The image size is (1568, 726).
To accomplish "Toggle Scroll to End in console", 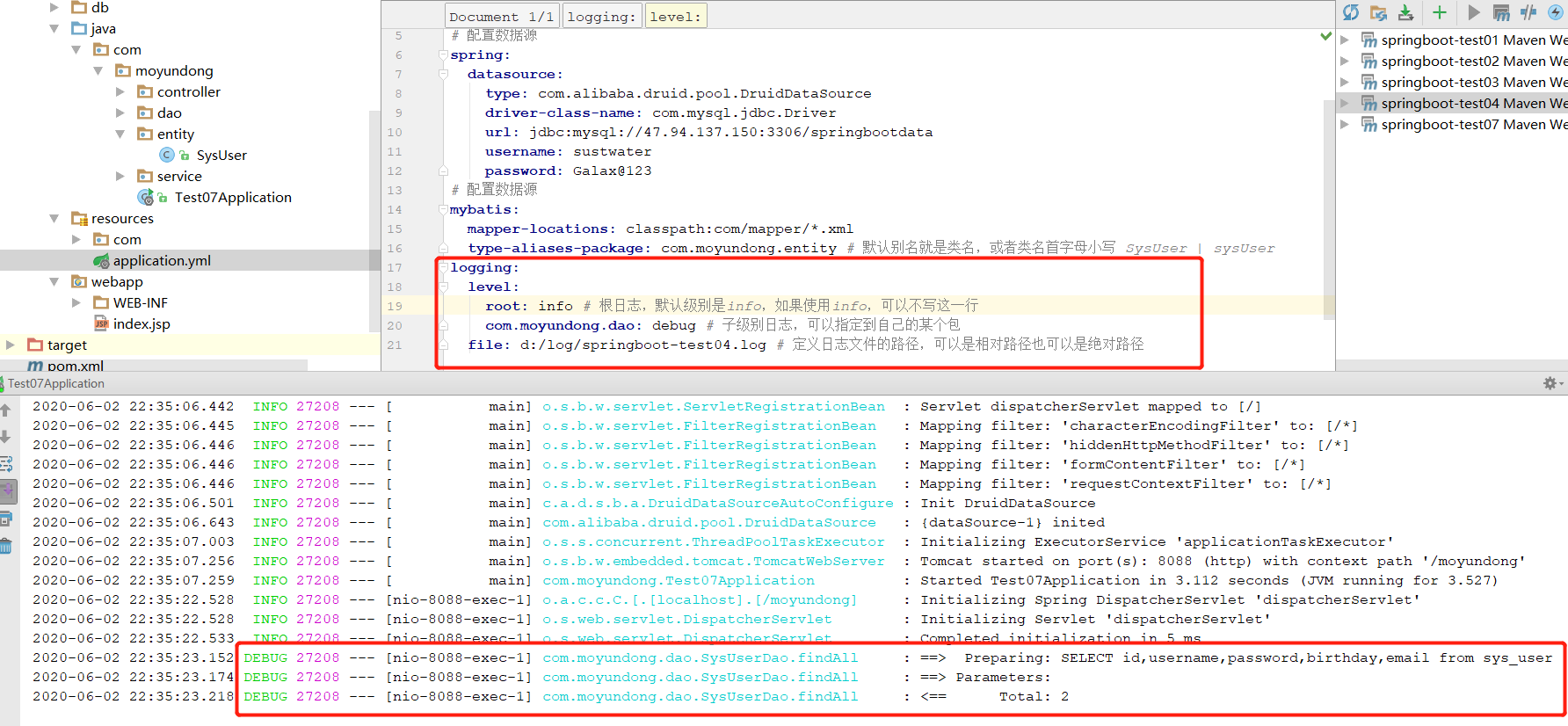I will 6,490.
